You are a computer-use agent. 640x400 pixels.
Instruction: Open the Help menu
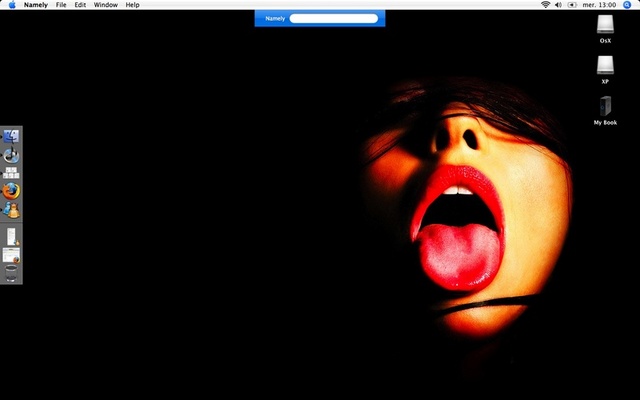(132, 5)
